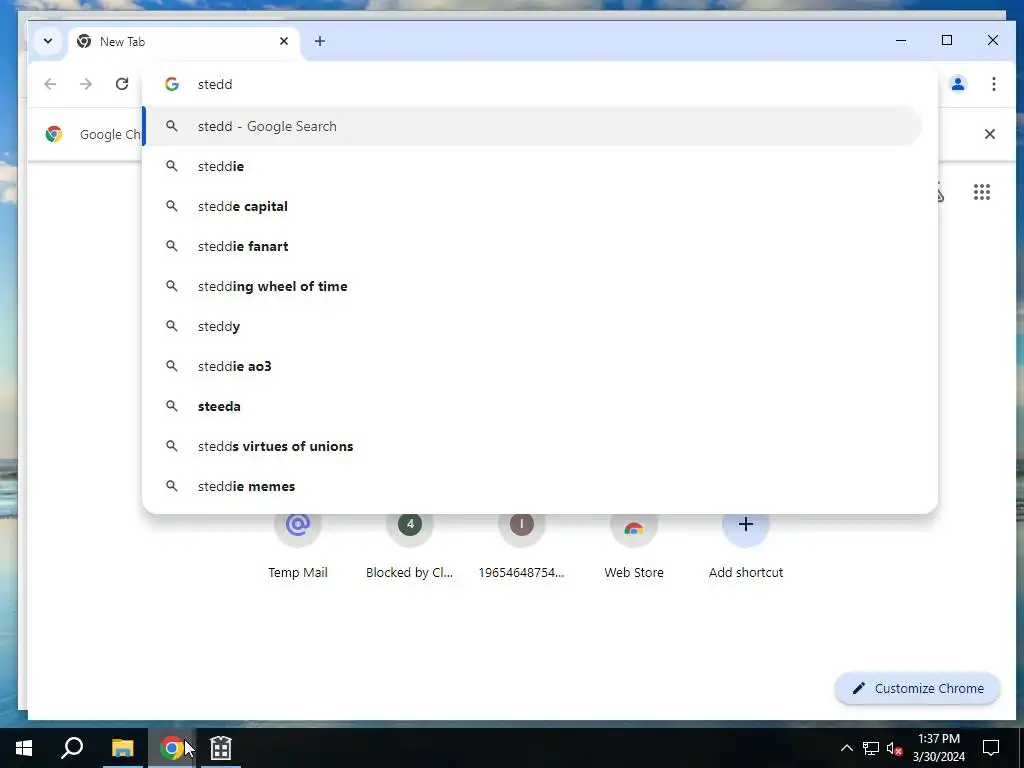The width and height of the screenshot is (1024, 768).
Task: Show hidden system tray icons
Action: [846, 748]
